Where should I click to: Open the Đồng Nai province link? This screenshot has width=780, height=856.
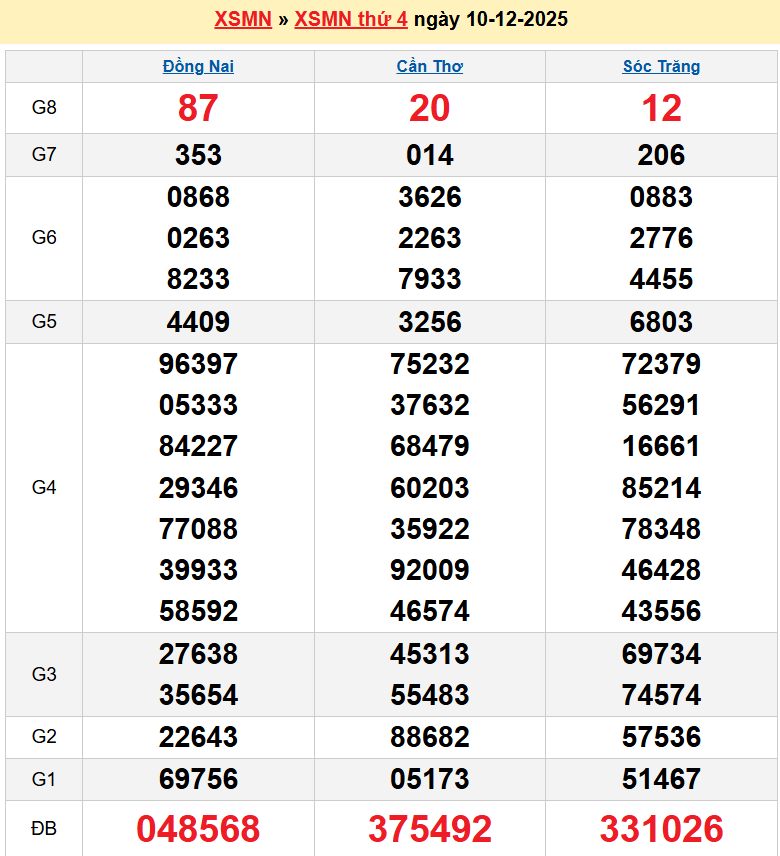point(198,67)
